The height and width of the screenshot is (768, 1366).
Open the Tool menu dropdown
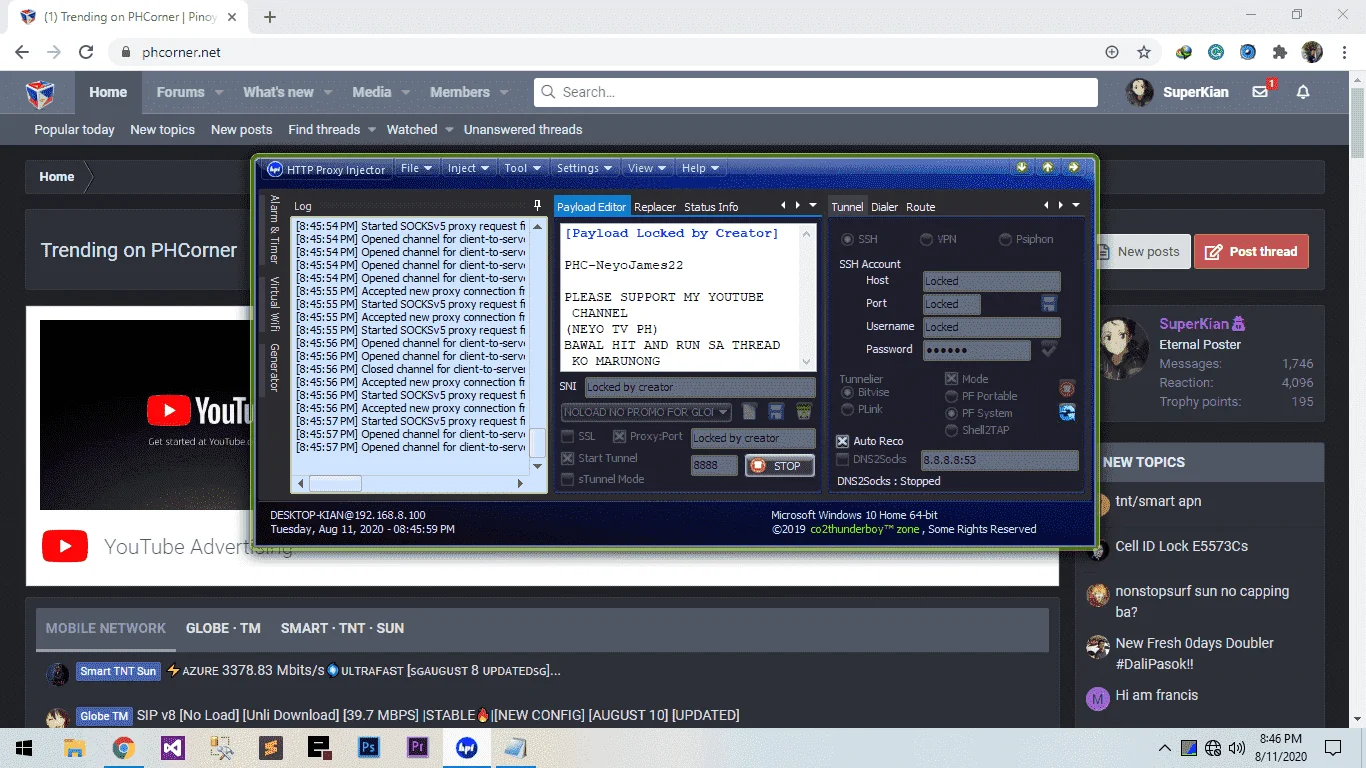coord(522,169)
